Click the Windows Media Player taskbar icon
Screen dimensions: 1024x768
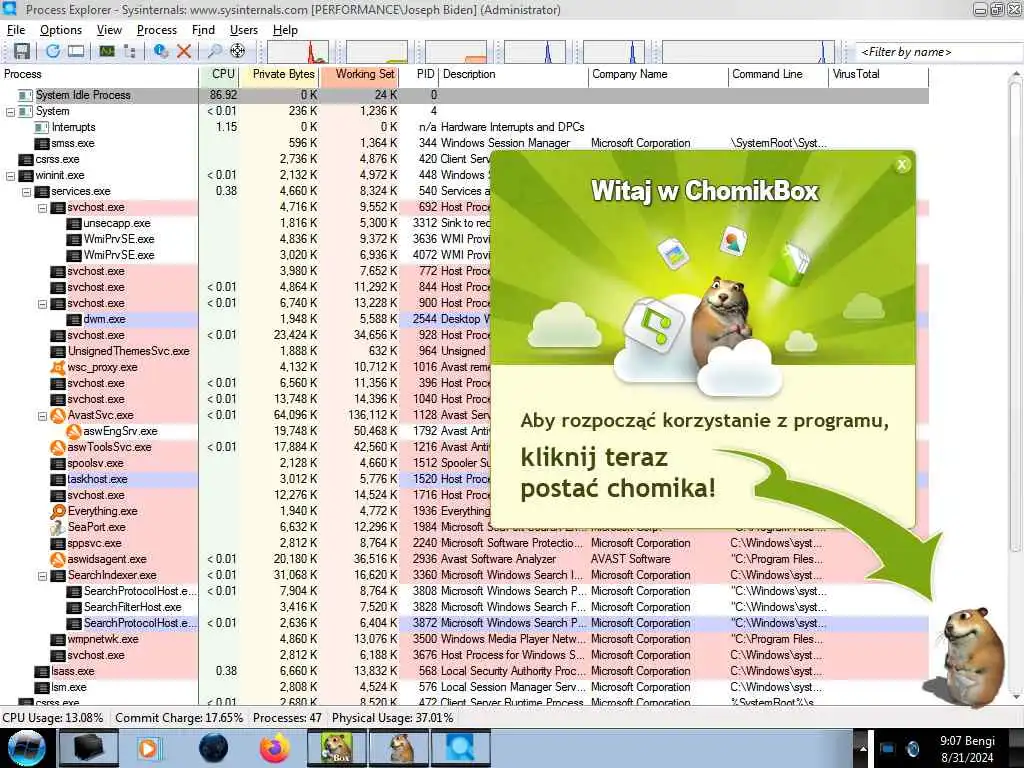pos(148,748)
